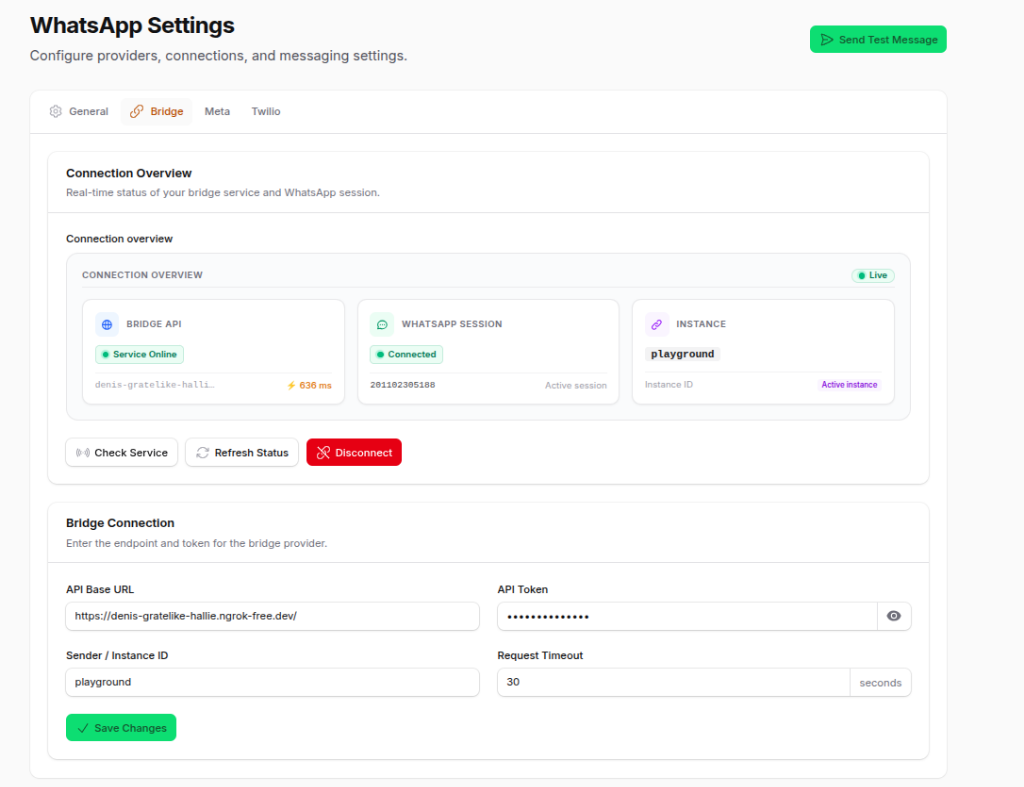Click the broken link icon on Disconnect
The width and height of the screenshot is (1024, 787).
[323, 453]
